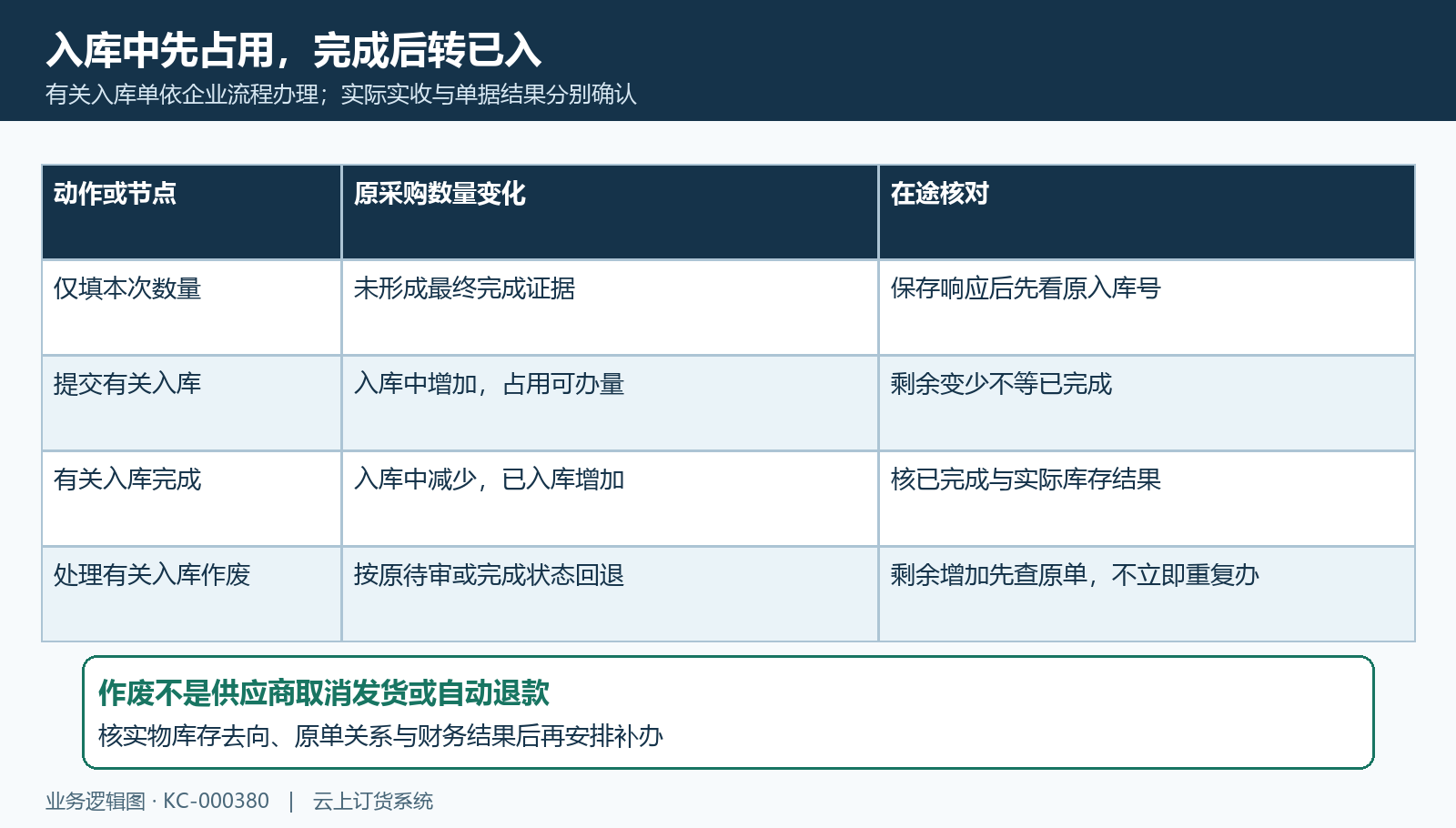
Task: Click cell 核已完成与实际库存结果
Action: click(1147, 499)
